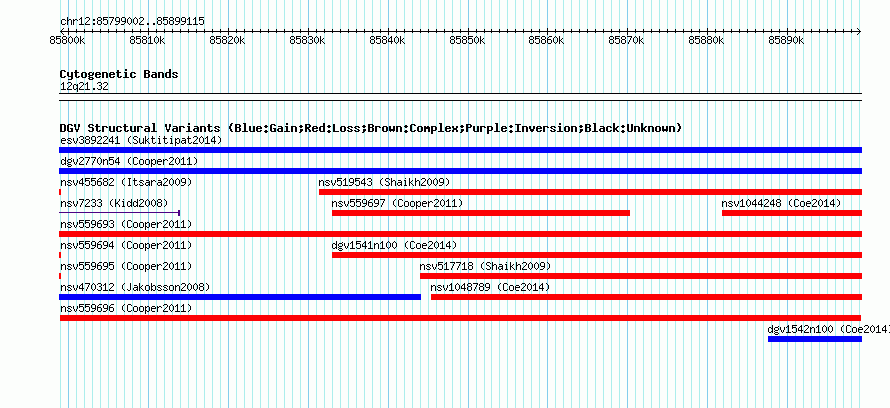
Task: Open nsv1048789 (Coe2014) label
Action: click(x=490, y=287)
